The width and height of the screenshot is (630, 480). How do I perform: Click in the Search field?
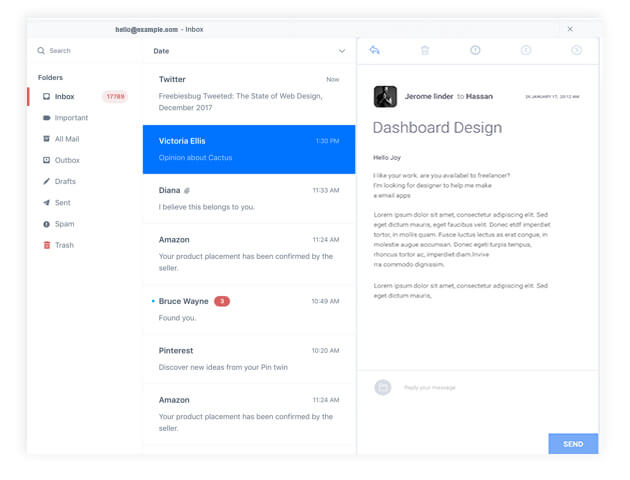(86, 51)
